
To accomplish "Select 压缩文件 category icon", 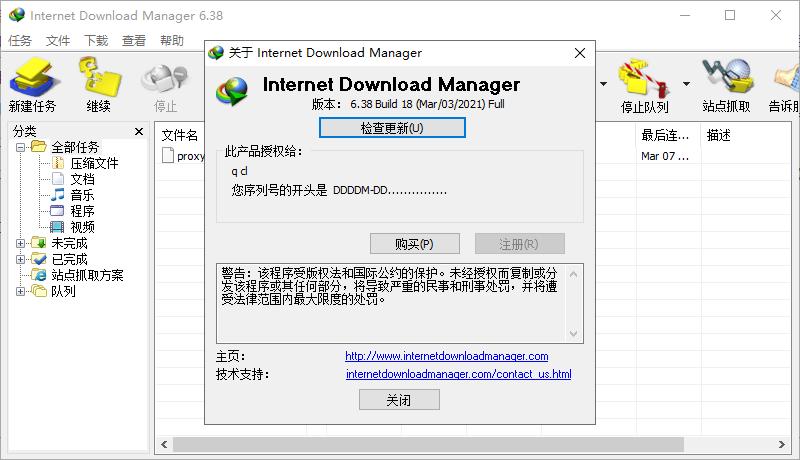I will (x=58, y=163).
